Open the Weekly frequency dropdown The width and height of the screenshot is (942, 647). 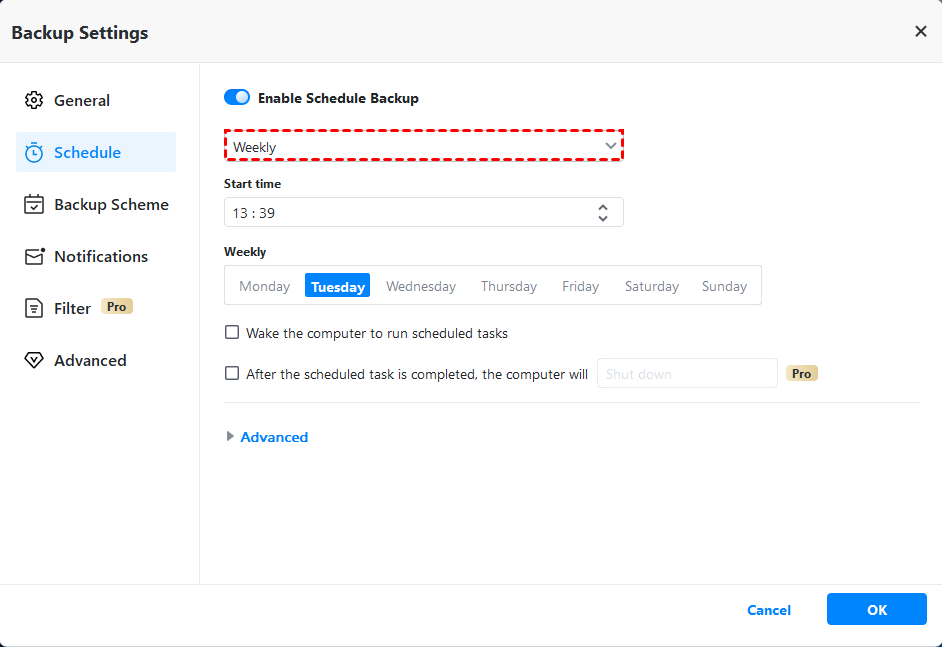[423, 147]
